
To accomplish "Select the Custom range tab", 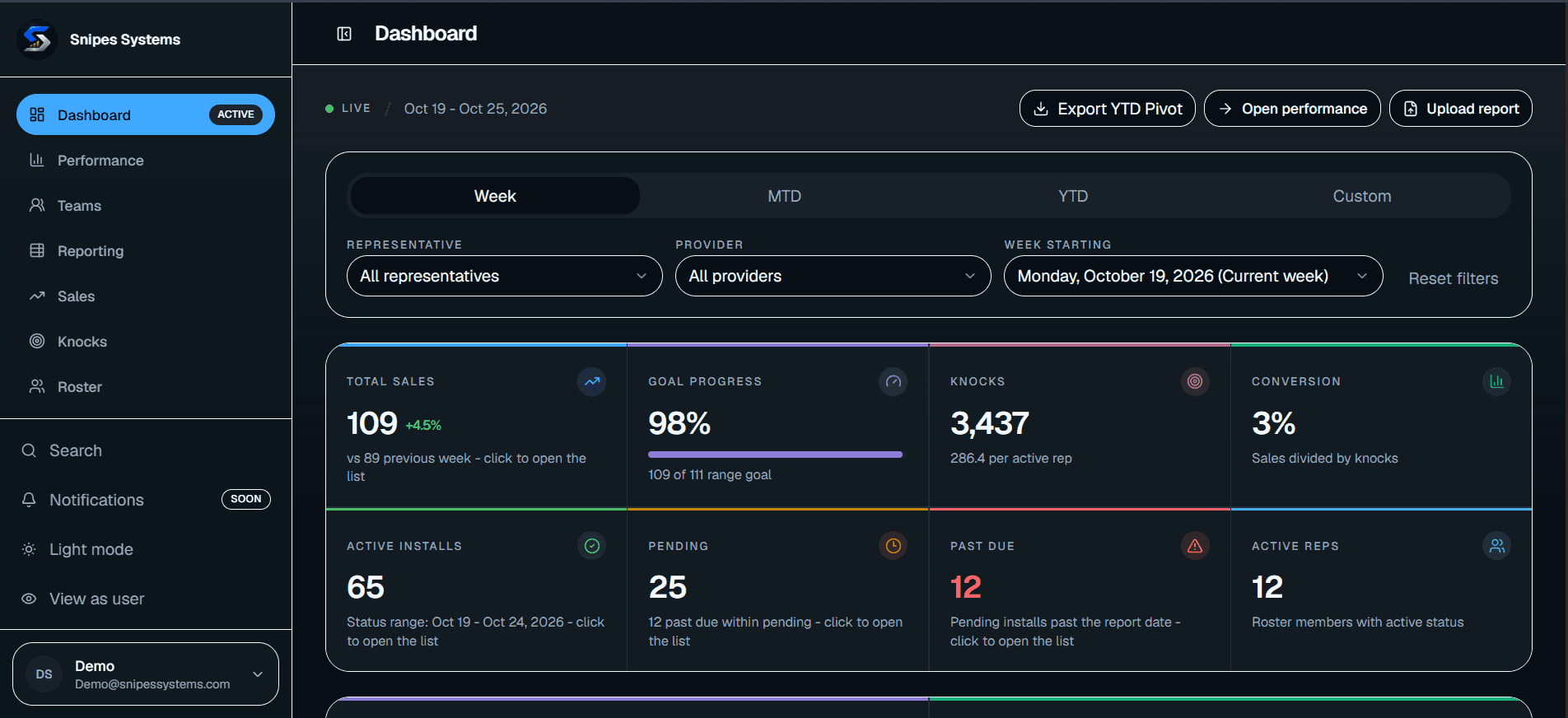I will 1362,196.
